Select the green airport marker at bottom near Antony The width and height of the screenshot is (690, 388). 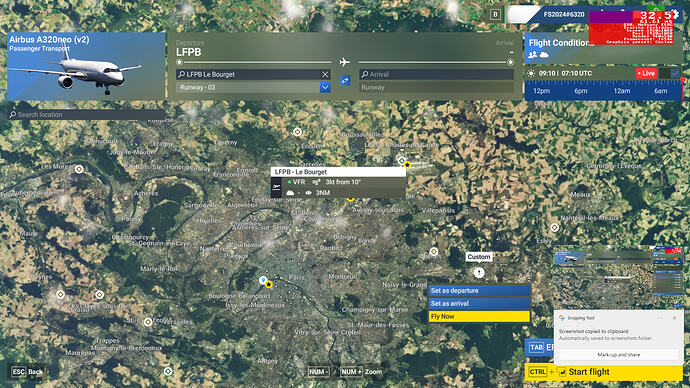[168, 371]
